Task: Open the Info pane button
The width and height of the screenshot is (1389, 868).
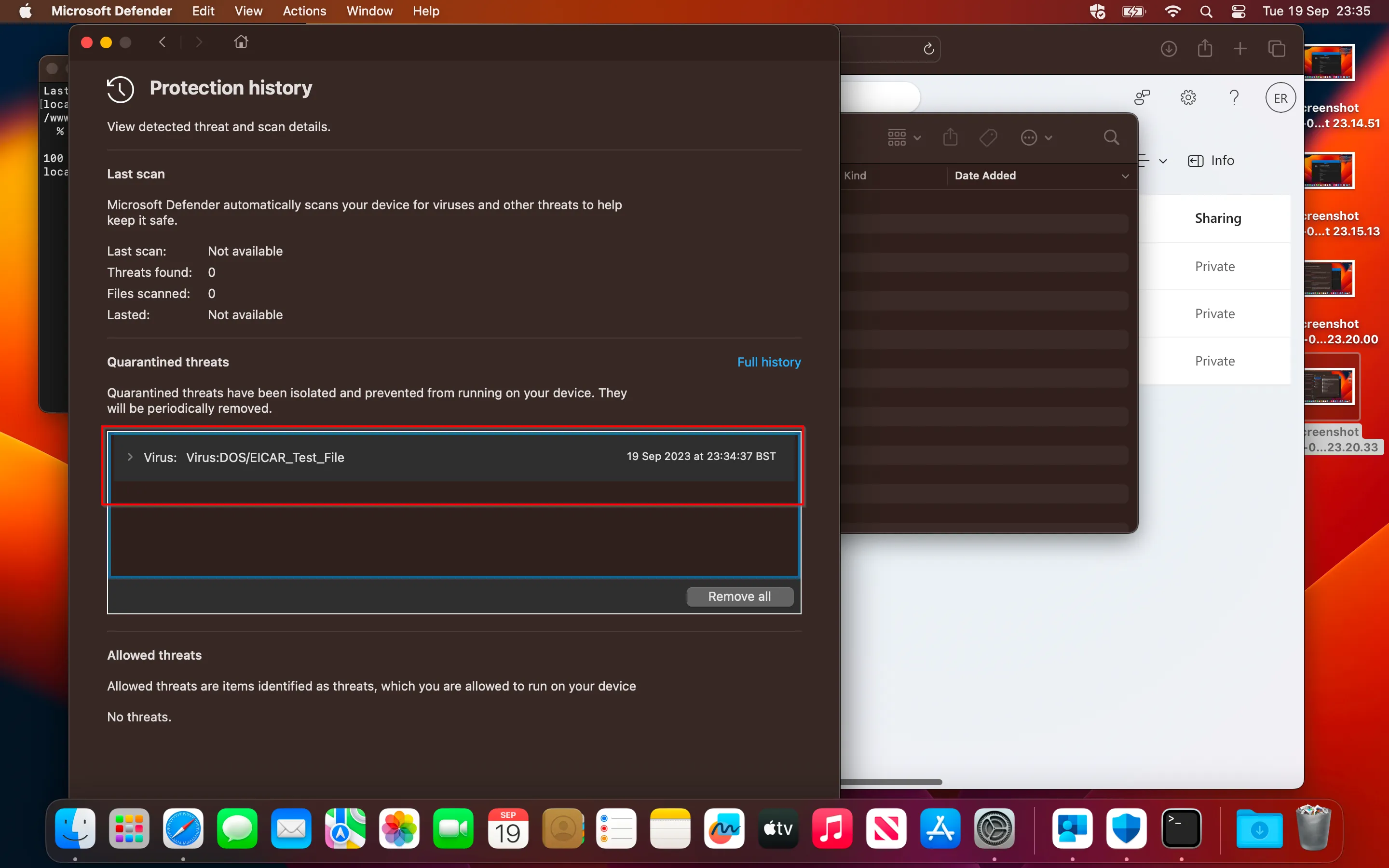Action: (1211, 161)
